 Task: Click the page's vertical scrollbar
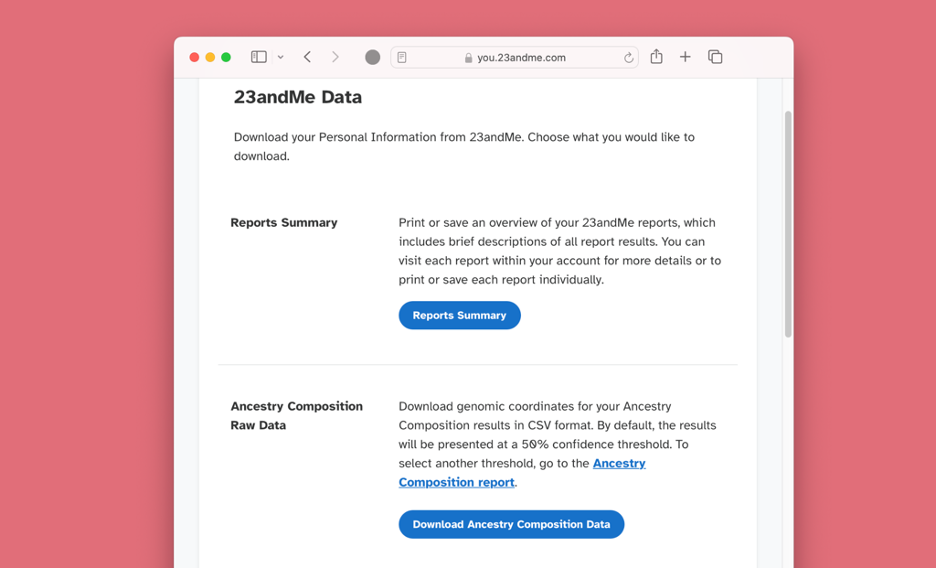[788, 224]
